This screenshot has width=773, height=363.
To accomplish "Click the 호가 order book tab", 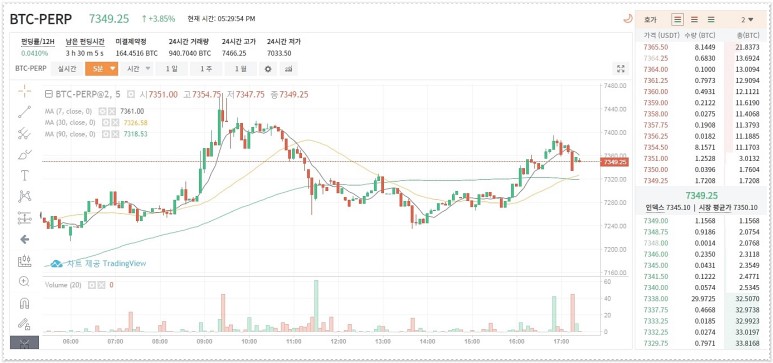I will click(650, 20).
